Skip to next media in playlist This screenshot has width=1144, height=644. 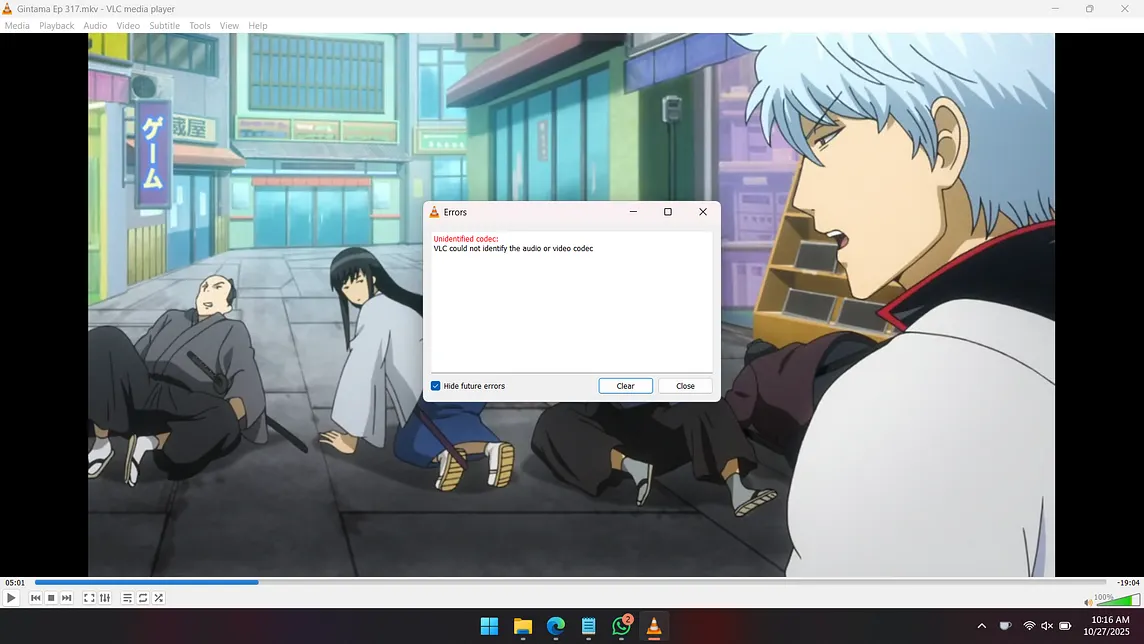click(66, 598)
